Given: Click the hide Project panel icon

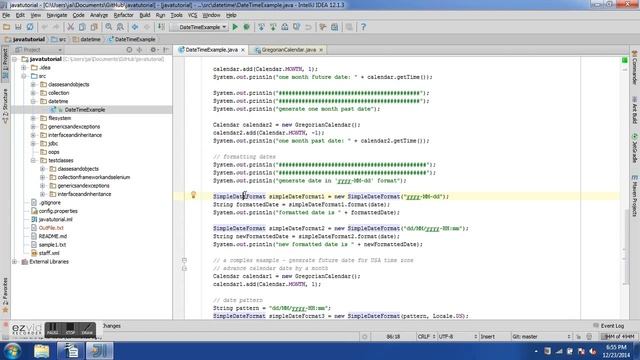Looking at the screenshot, I should pos(166,50).
